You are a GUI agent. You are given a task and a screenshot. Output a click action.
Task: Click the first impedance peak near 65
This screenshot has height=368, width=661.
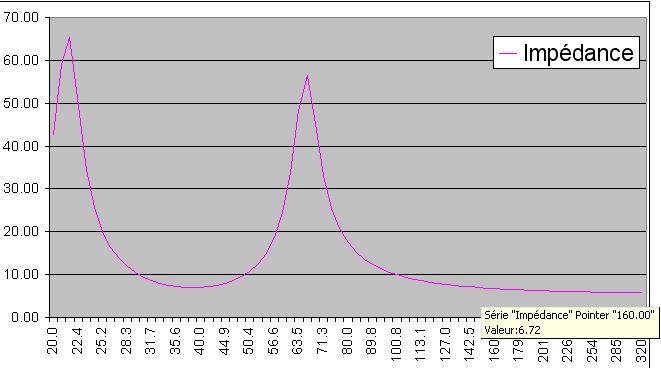[70, 38]
